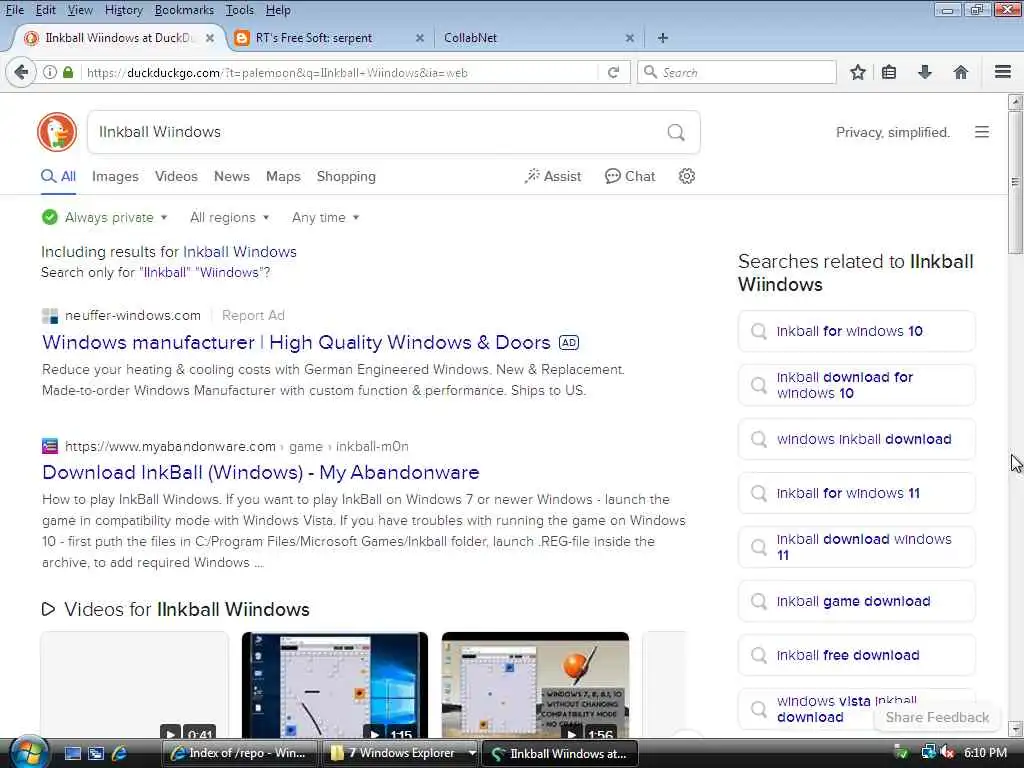Click the Assist button
The height and width of the screenshot is (768, 1024).
click(x=552, y=176)
